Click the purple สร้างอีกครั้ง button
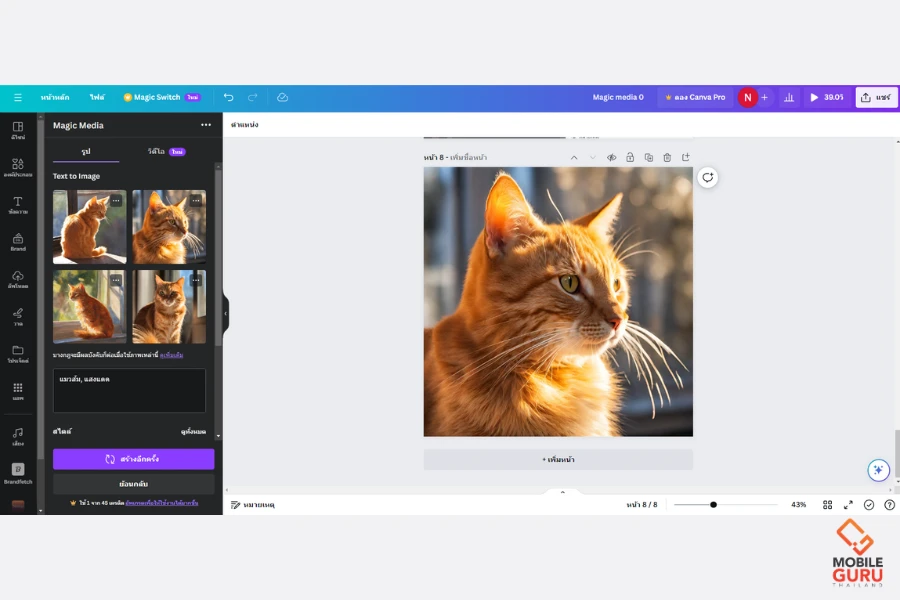Screen dimensions: 900x600 [133, 459]
